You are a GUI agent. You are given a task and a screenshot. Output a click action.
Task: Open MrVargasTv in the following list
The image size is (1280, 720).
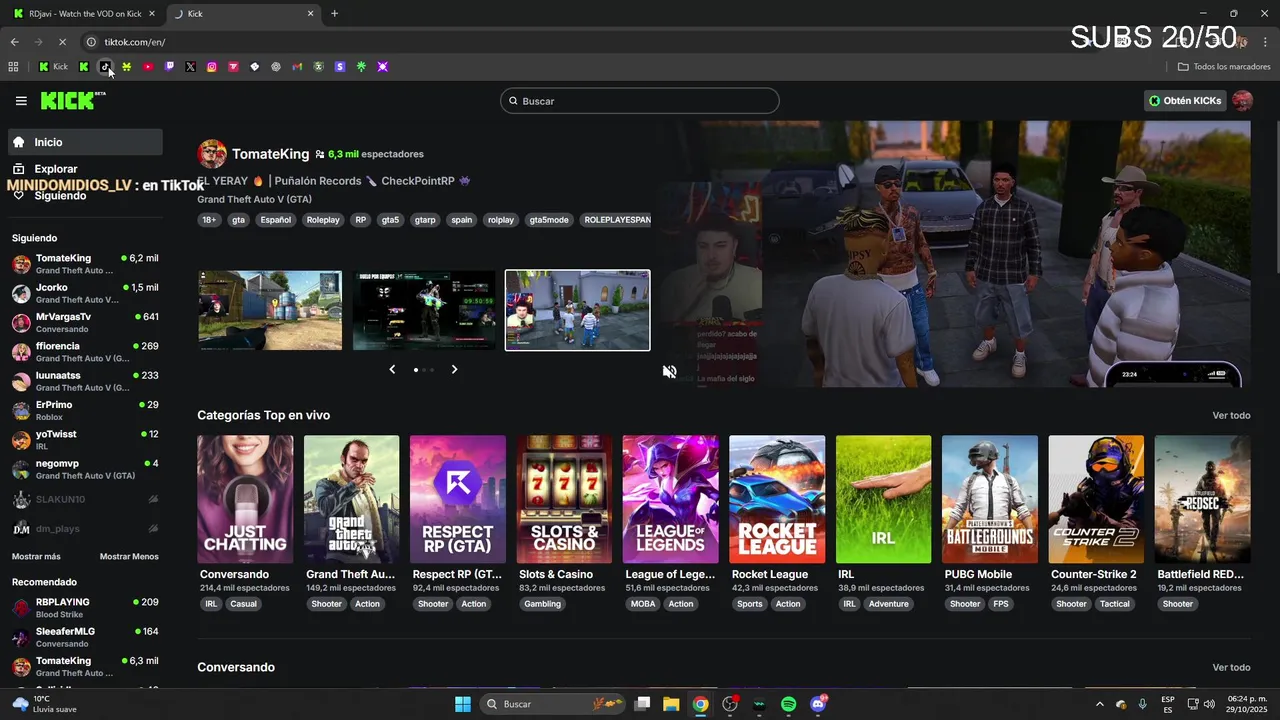(x=85, y=322)
